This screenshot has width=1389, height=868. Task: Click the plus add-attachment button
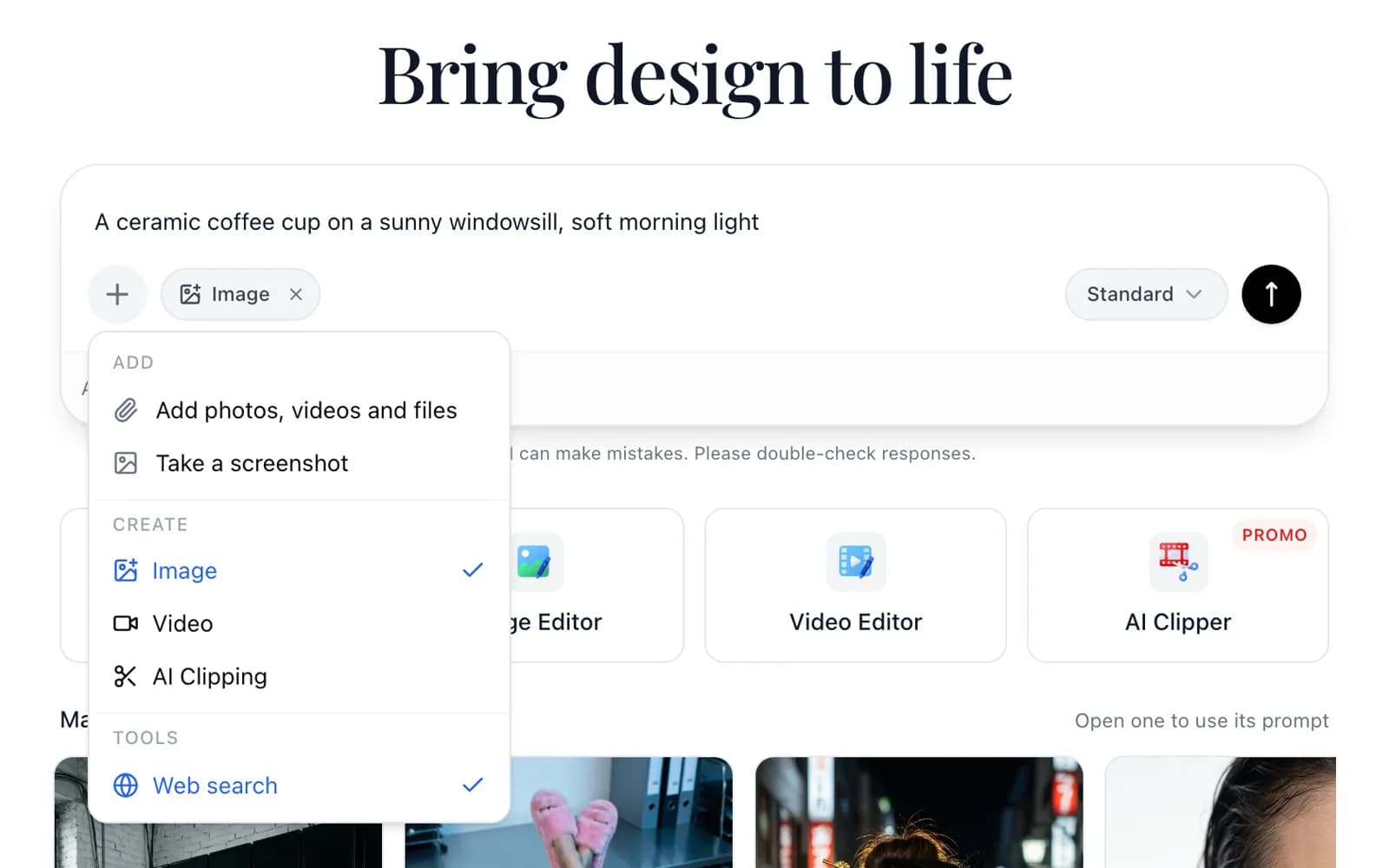point(117,294)
